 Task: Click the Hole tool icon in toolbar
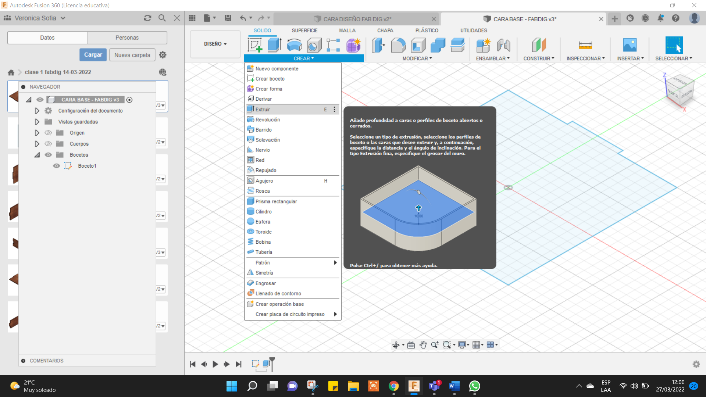tap(314, 45)
